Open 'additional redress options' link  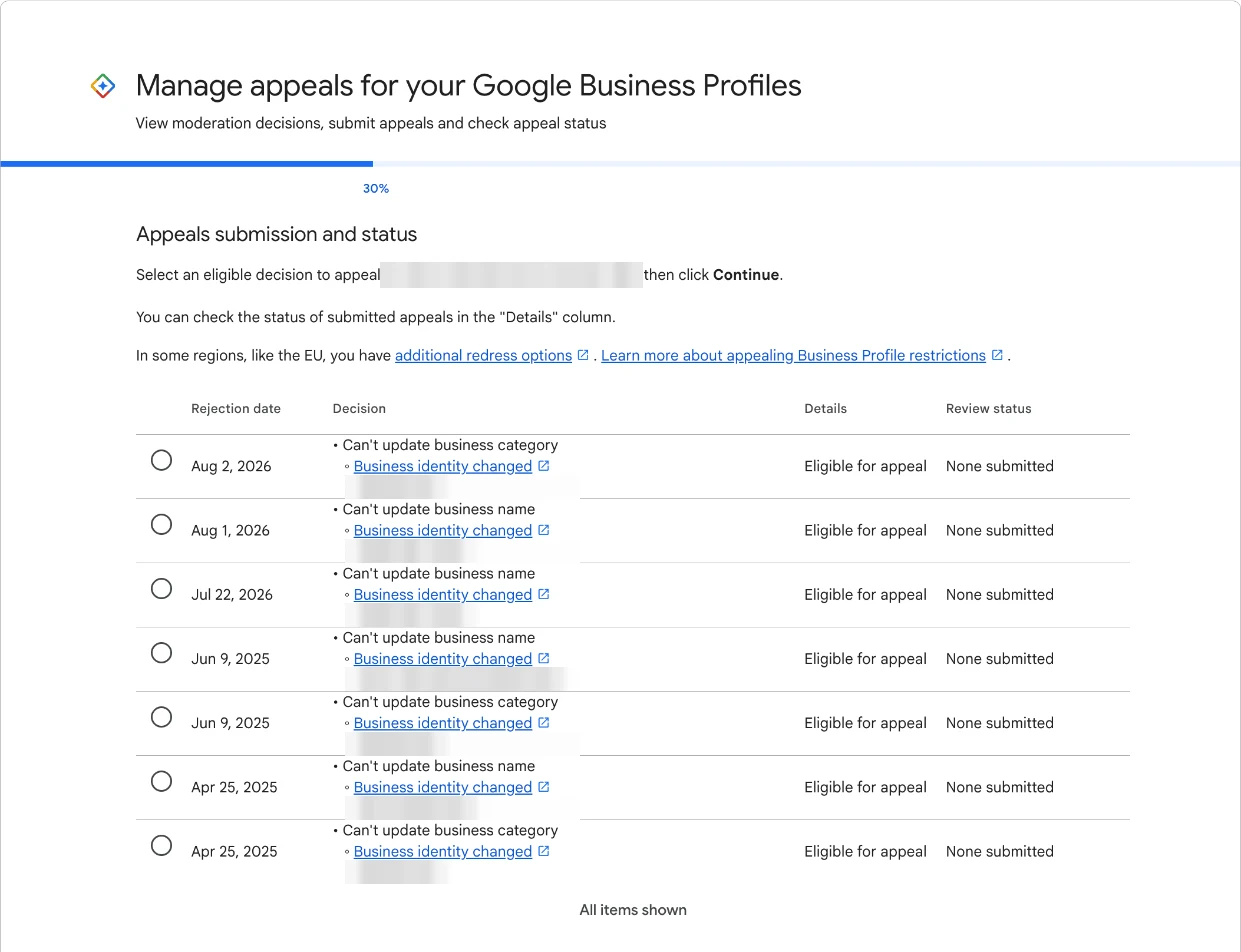click(483, 355)
